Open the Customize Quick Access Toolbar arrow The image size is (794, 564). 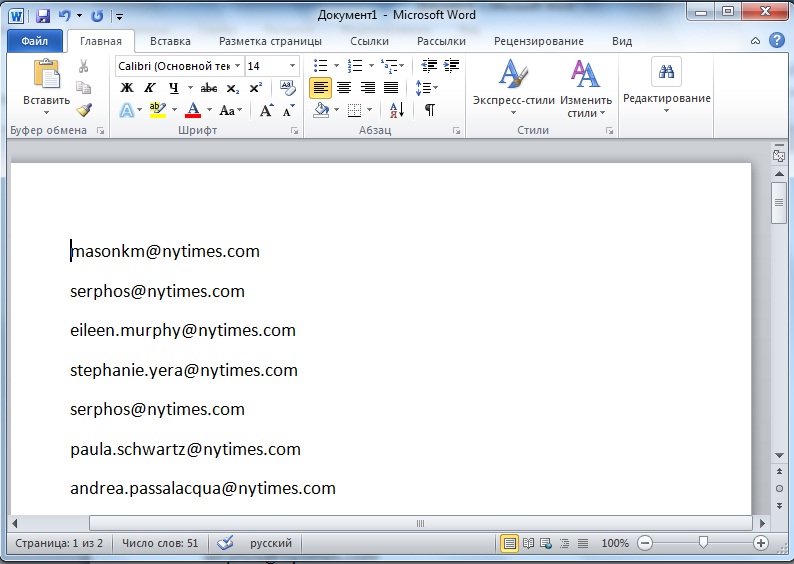(x=120, y=16)
